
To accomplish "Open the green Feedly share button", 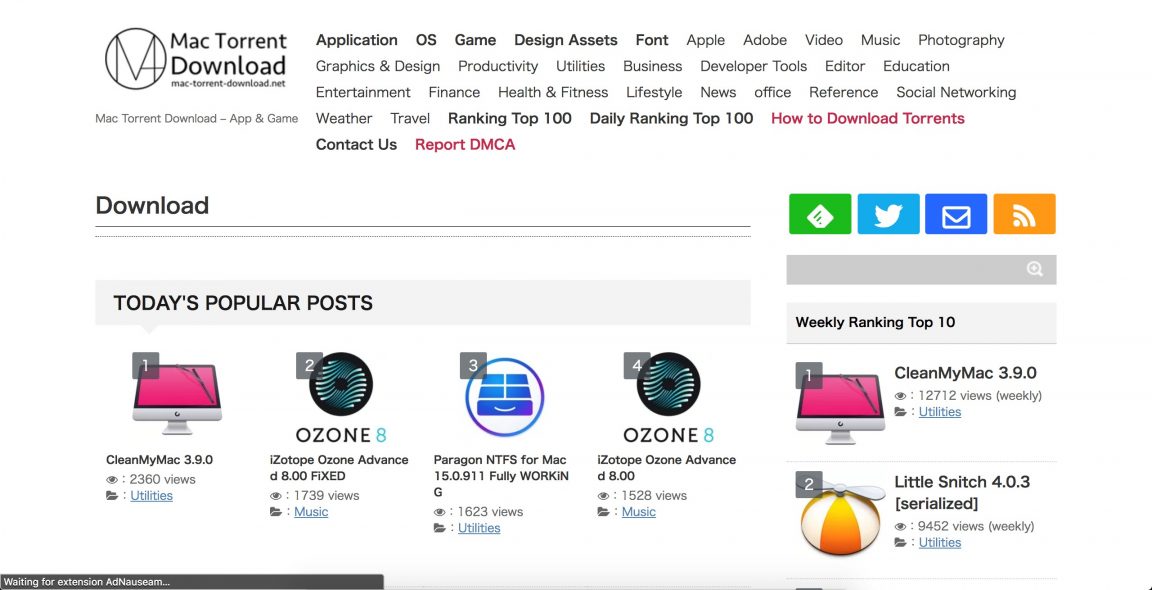I will 820,214.
